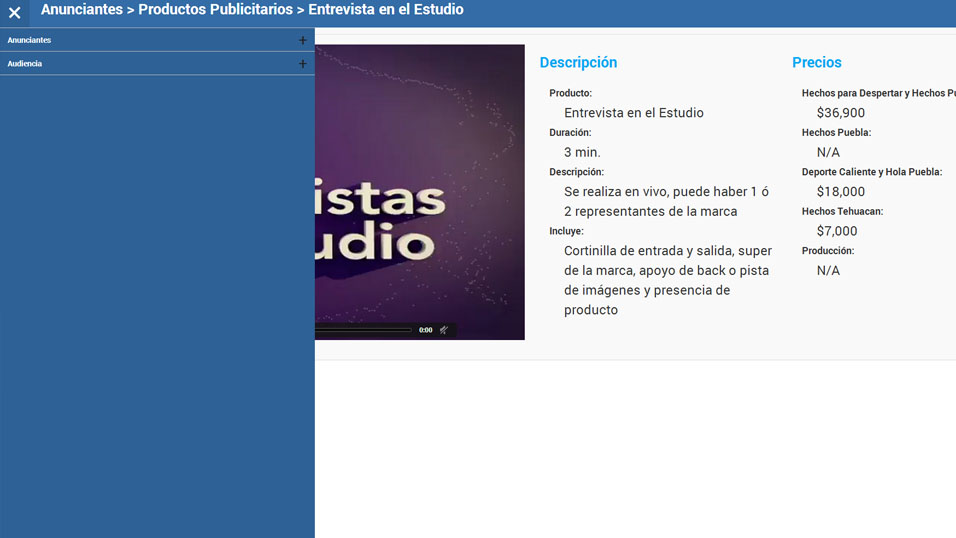Select the Audiencia sidebar menu item
The image size is (956, 538).
pyautogui.click(x=25, y=64)
